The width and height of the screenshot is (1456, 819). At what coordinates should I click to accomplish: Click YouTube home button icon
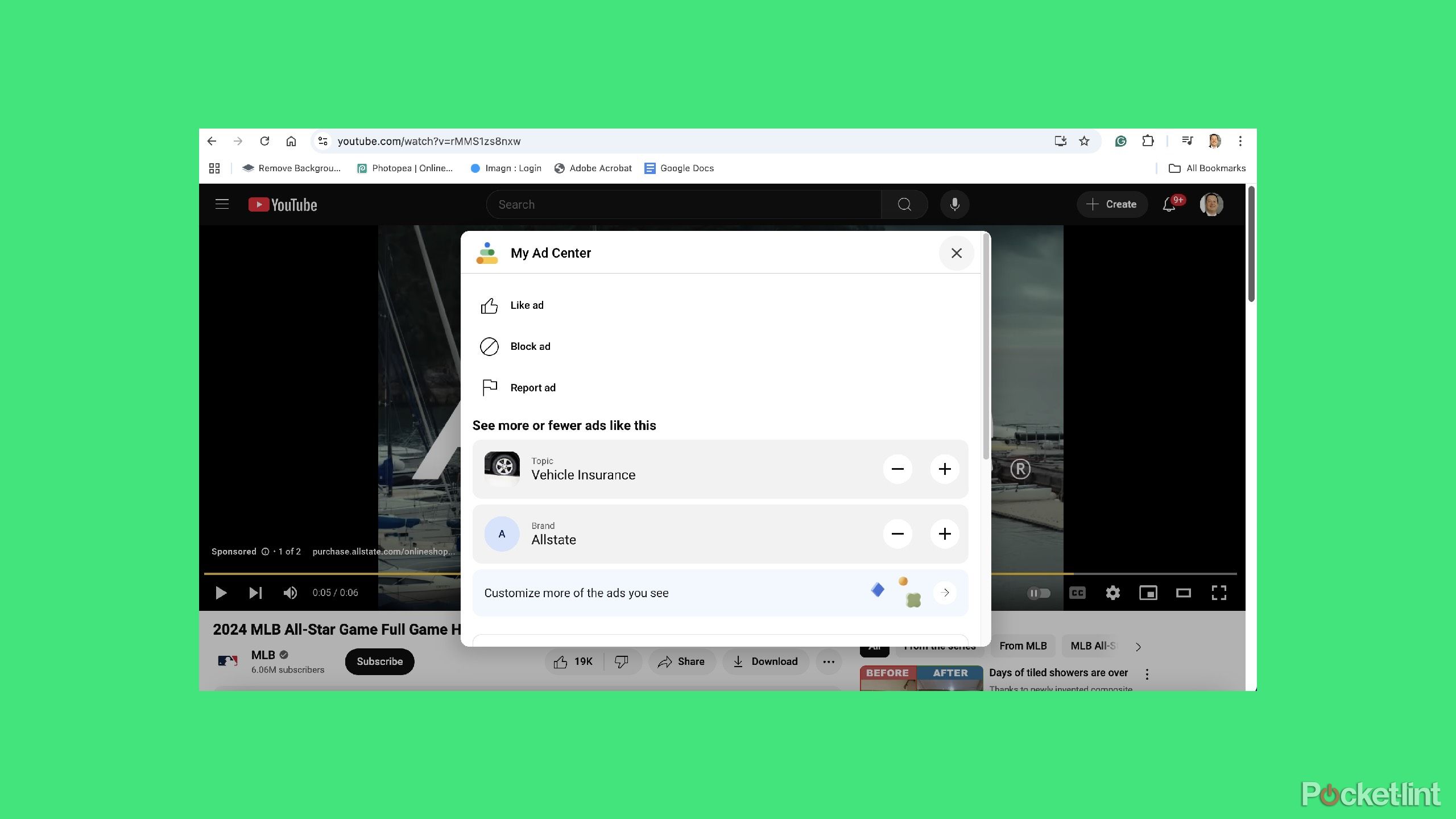pos(282,204)
